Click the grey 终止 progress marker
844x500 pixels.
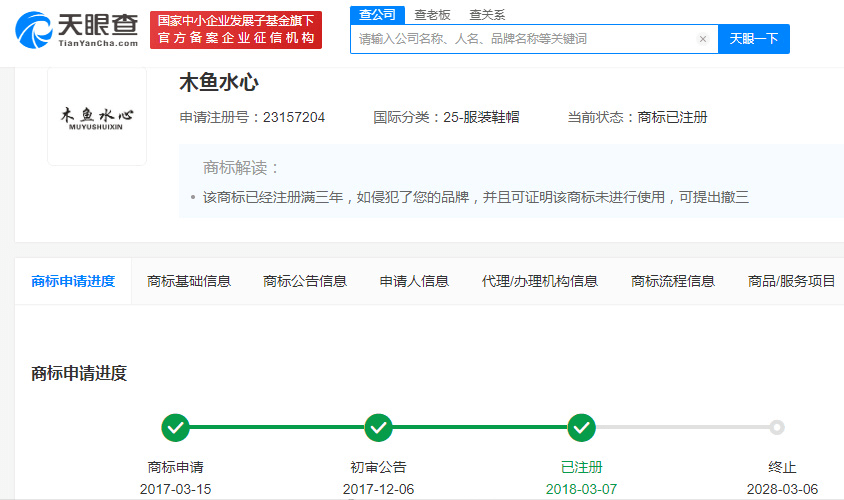(776, 427)
